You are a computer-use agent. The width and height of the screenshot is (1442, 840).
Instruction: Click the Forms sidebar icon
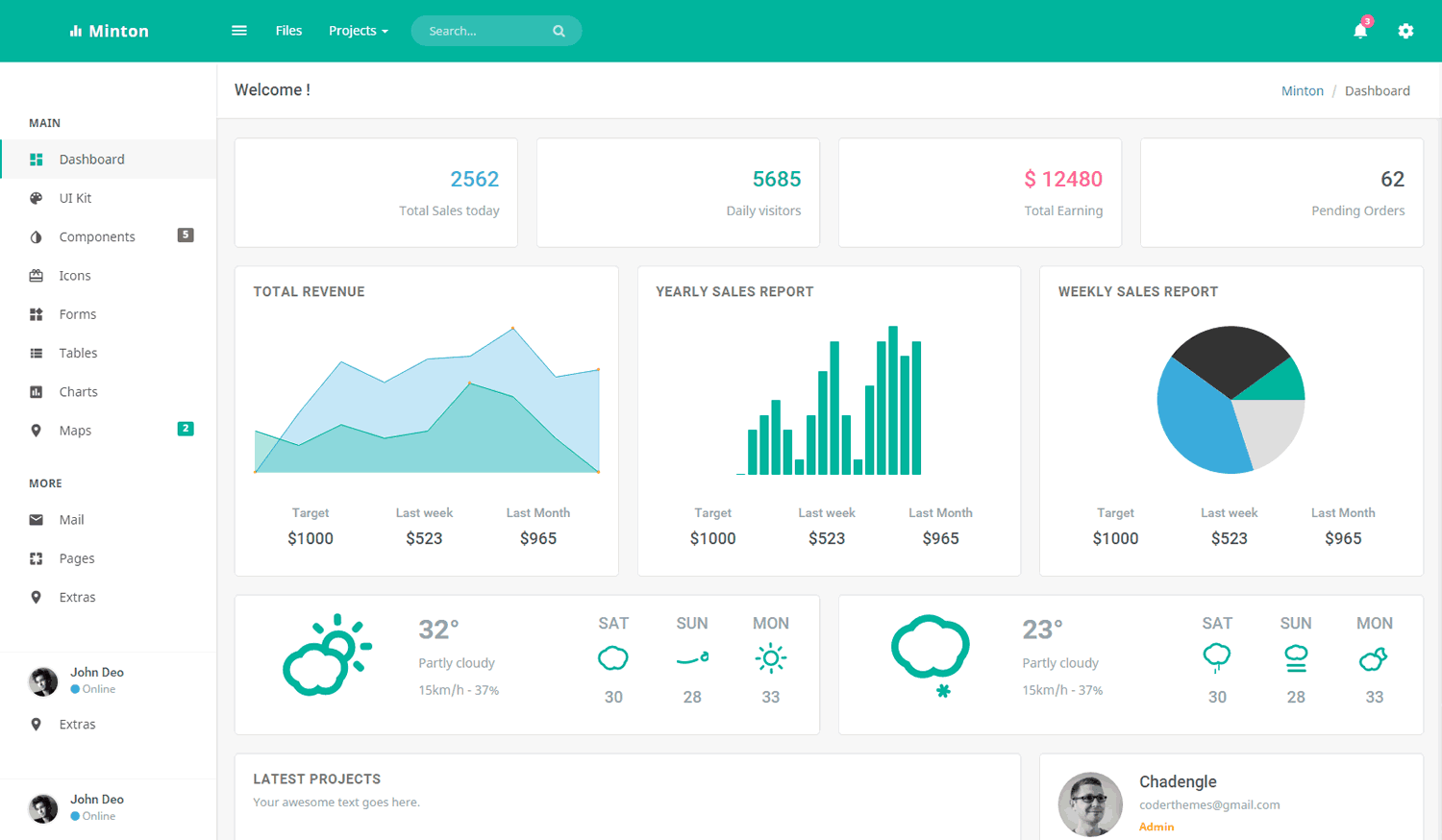[37, 314]
